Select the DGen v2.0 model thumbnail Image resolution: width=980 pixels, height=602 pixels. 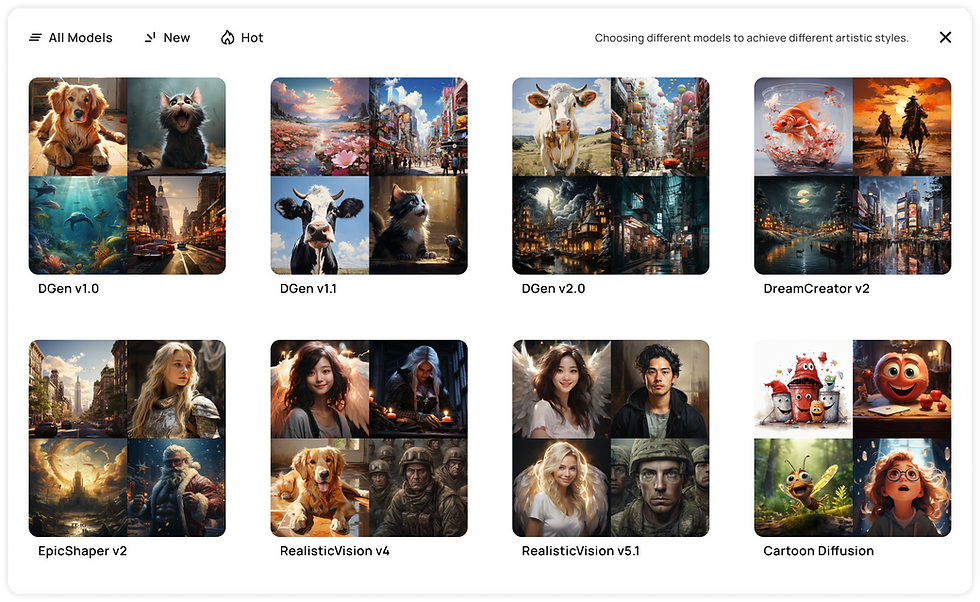[x=611, y=176]
